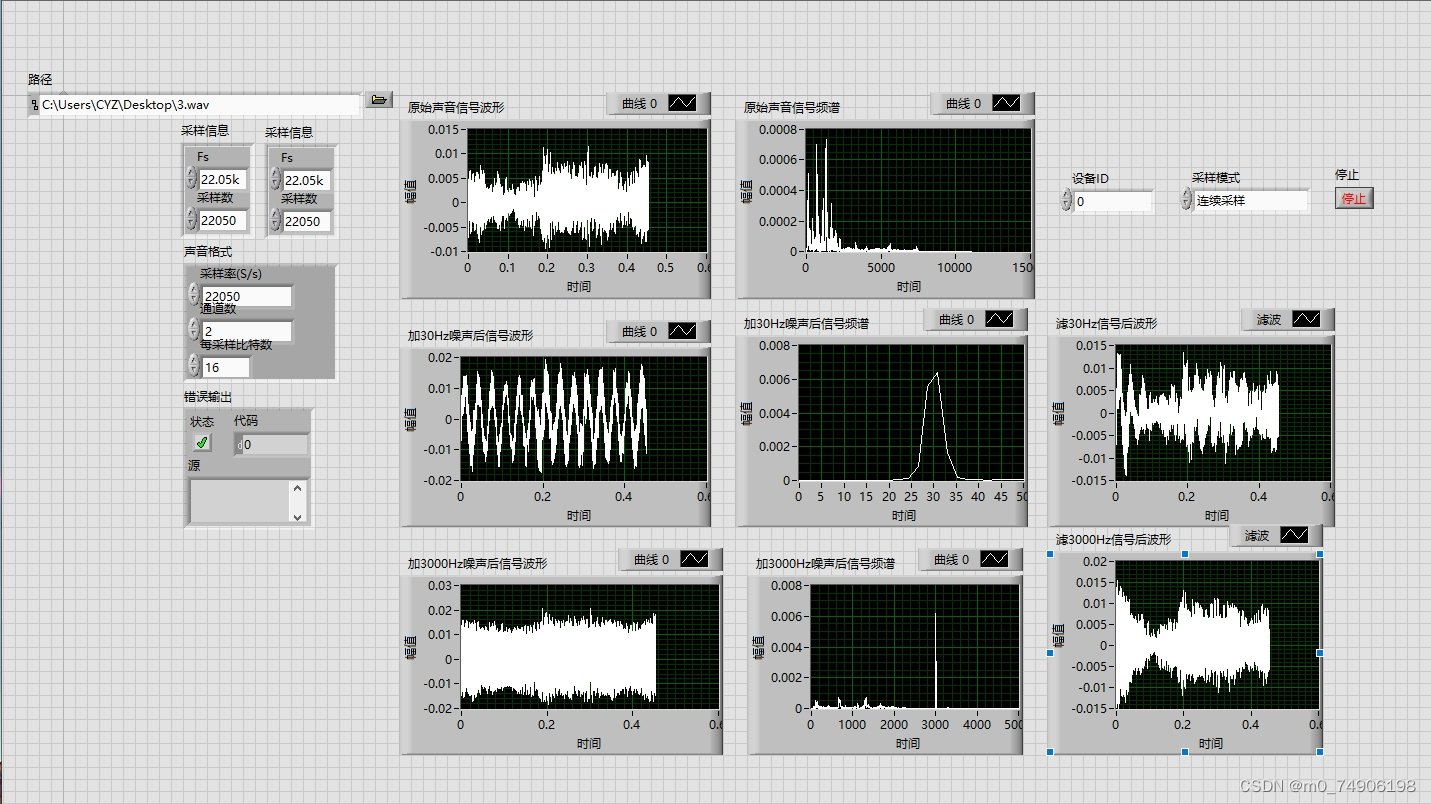Click the 声音格式 cluster label

pos(208,251)
